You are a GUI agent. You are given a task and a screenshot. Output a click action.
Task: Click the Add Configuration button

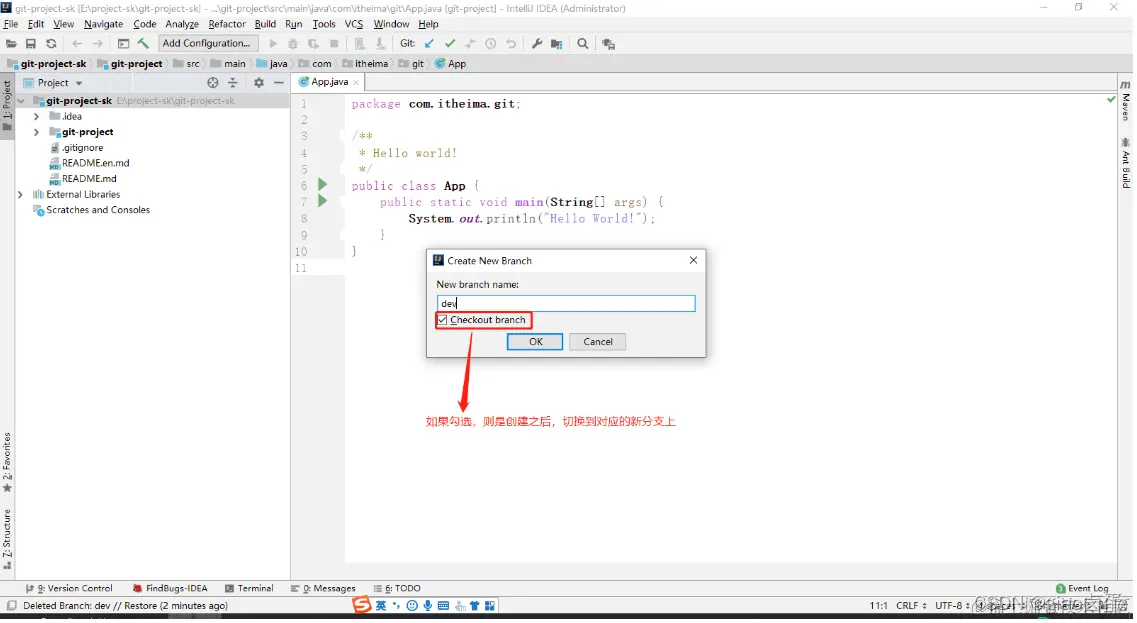[x=207, y=44]
